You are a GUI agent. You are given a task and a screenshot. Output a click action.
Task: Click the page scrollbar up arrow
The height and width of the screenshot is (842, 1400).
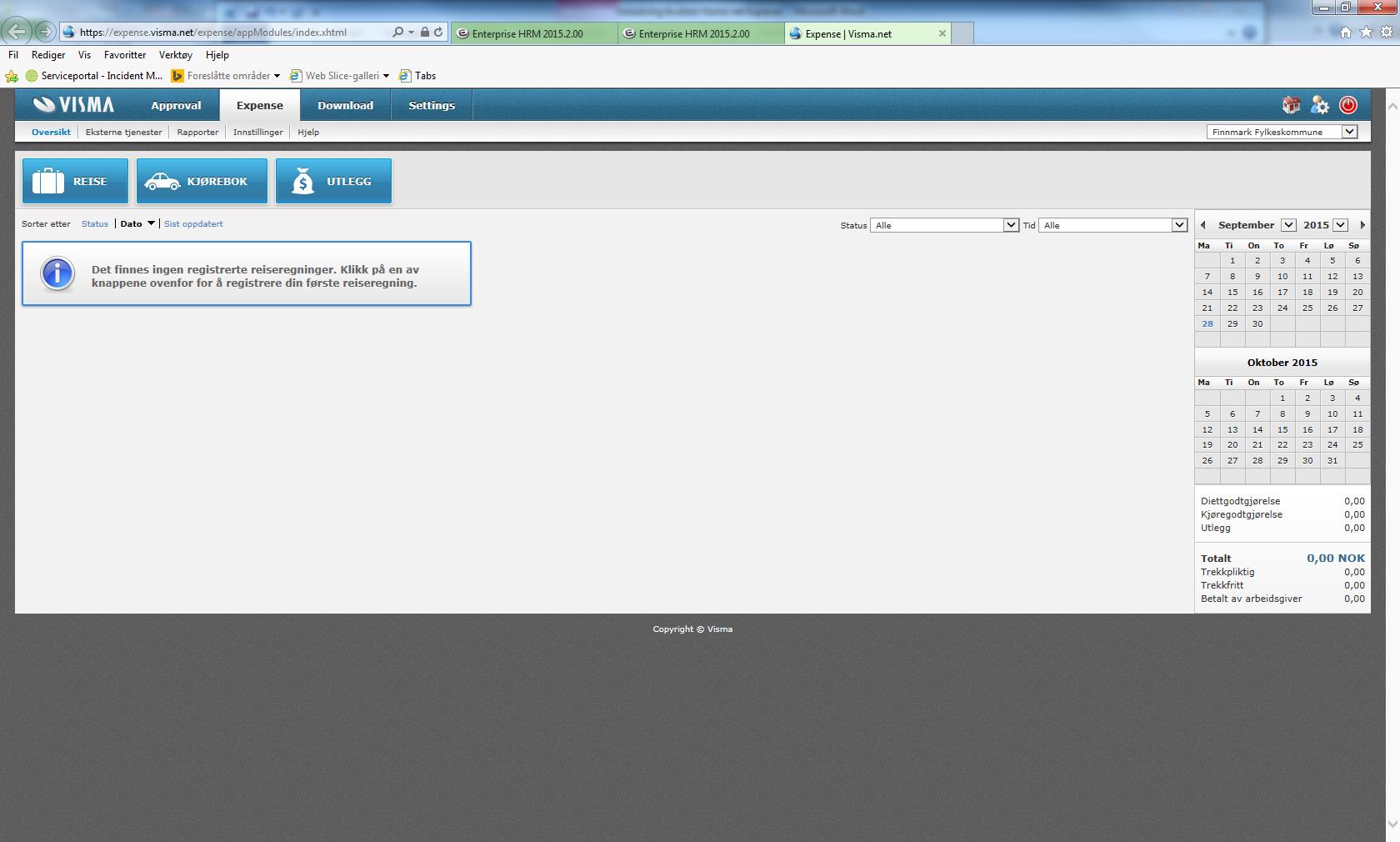coord(1392,108)
